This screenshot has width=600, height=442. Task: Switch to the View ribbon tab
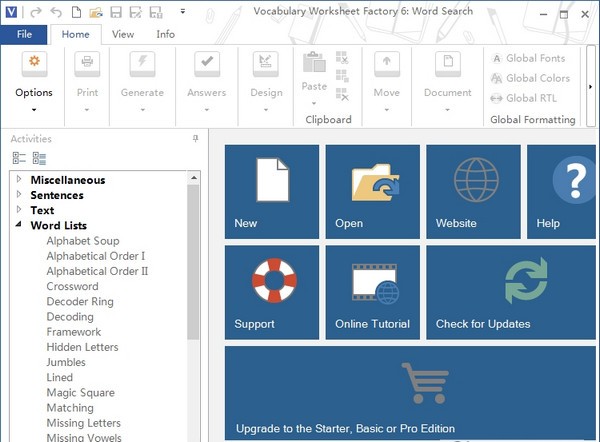(x=123, y=34)
